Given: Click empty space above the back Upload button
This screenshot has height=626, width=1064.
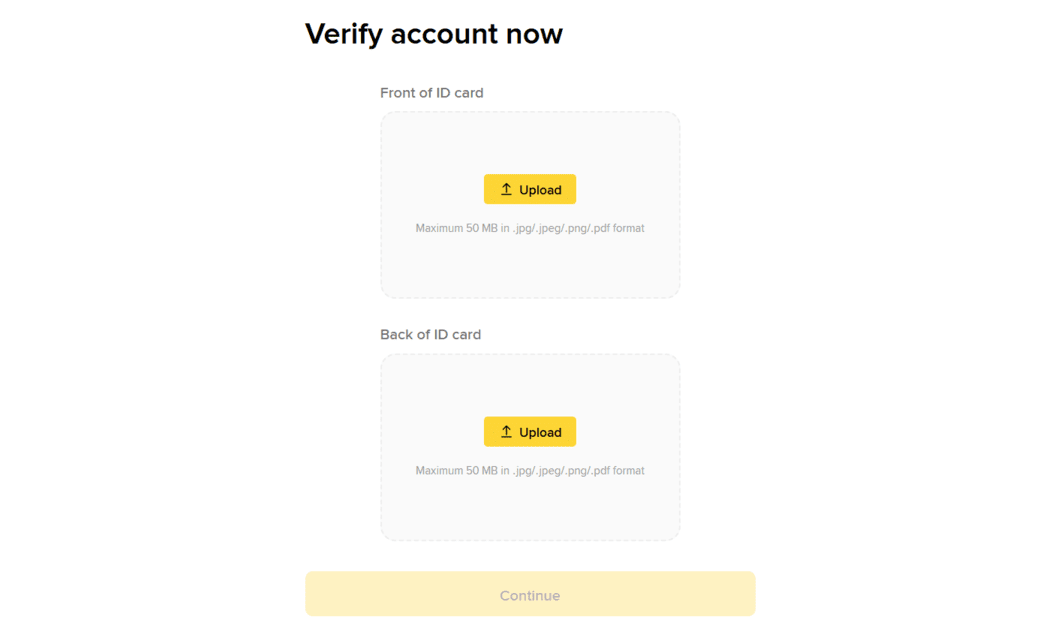Looking at the screenshot, I should 530,385.
